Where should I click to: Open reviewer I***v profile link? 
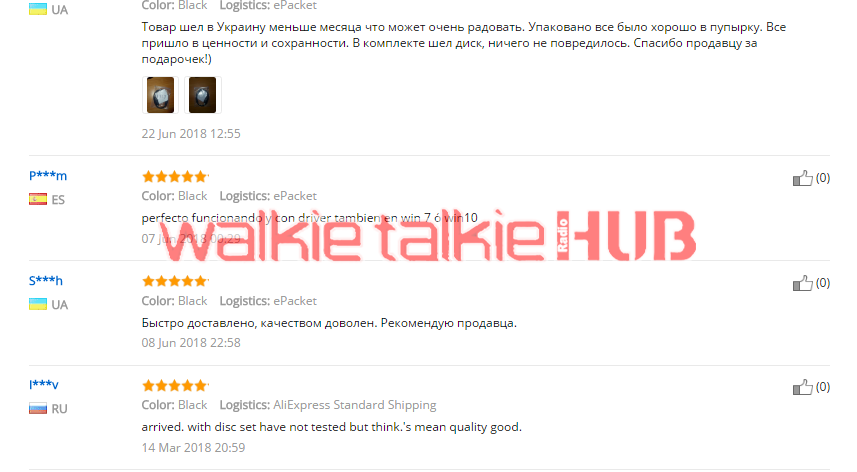[x=44, y=385]
